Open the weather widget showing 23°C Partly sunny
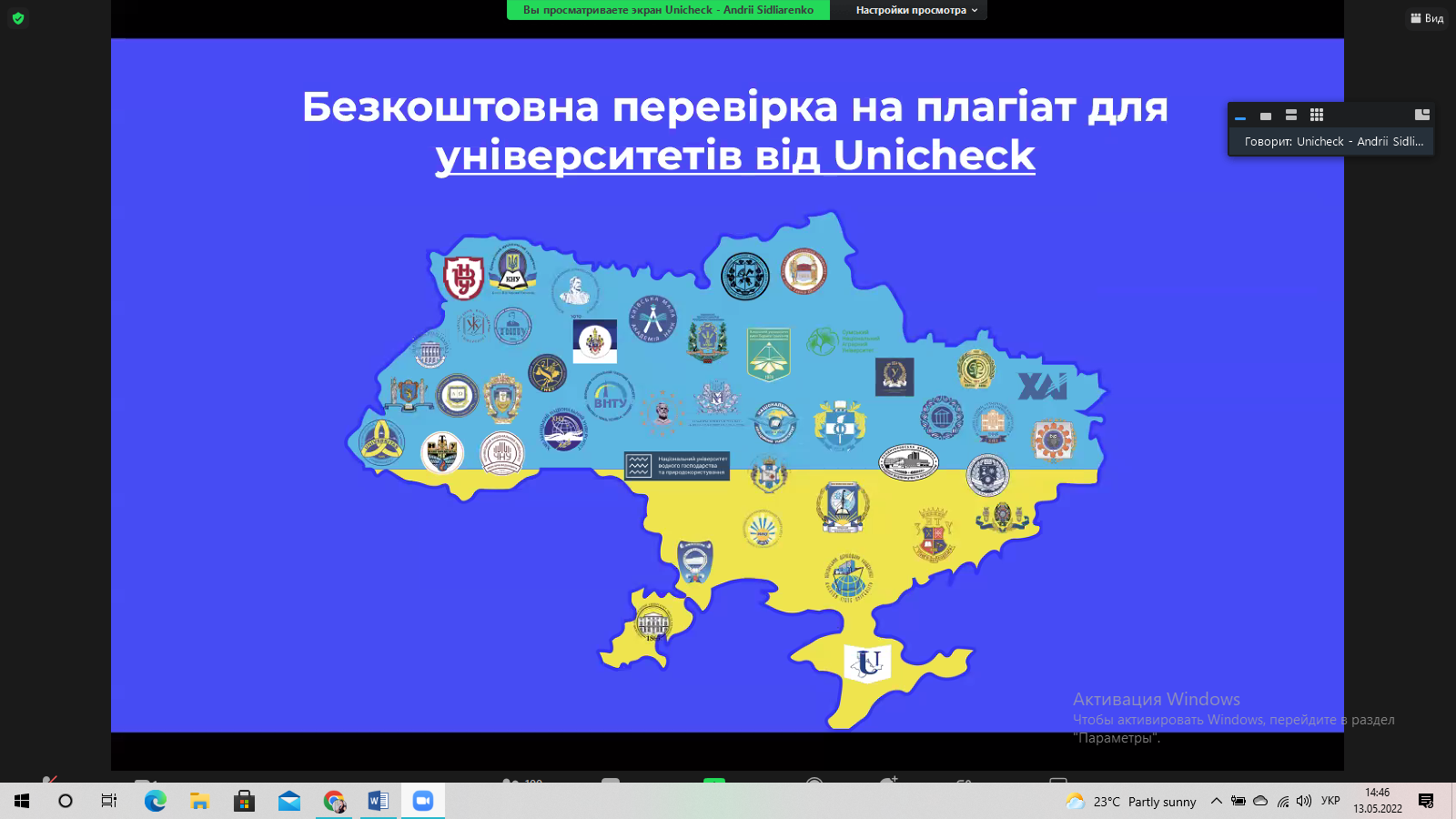The image size is (1456, 819). click(x=1131, y=802)
